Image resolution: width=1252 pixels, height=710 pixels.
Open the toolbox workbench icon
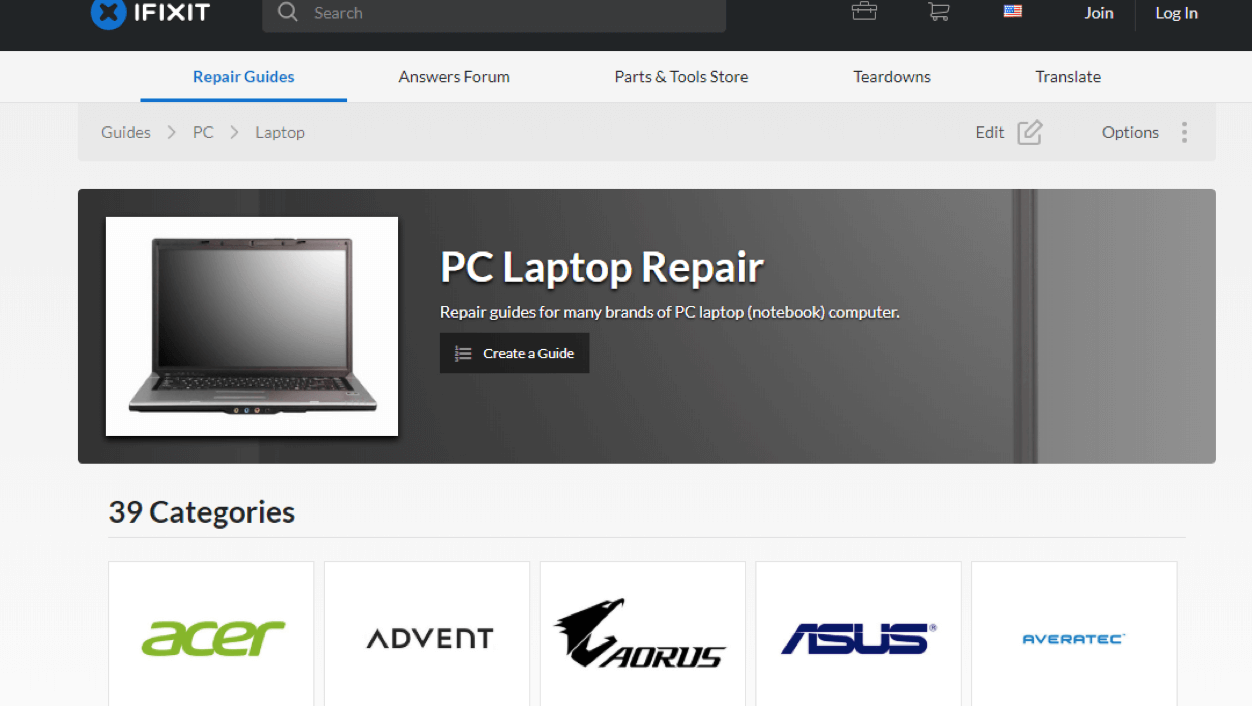864,12
